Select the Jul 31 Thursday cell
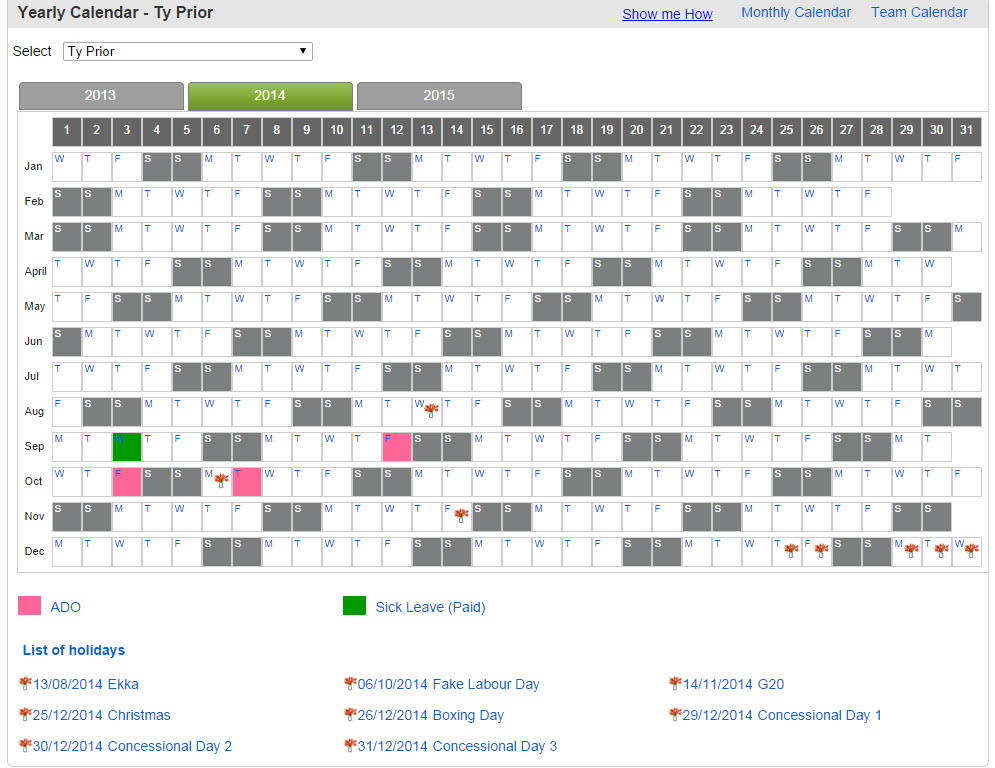Viewport: 995px width, 768px height. pos(967,377)
